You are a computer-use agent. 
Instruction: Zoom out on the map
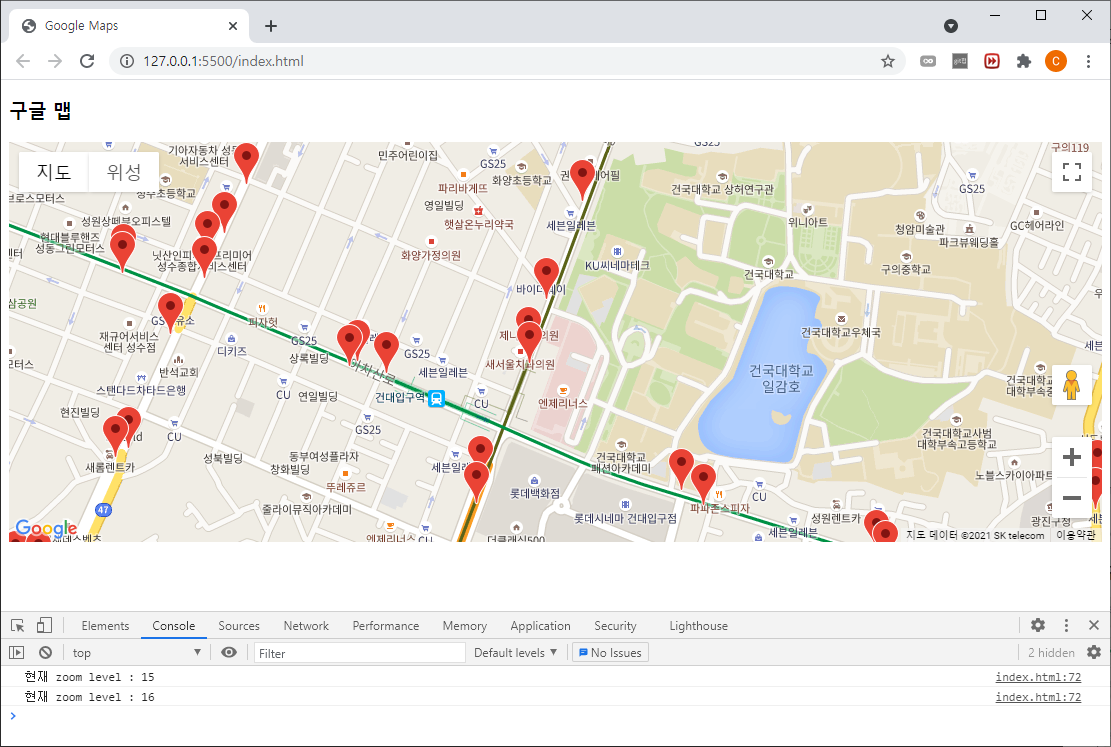pos(1071,498)
